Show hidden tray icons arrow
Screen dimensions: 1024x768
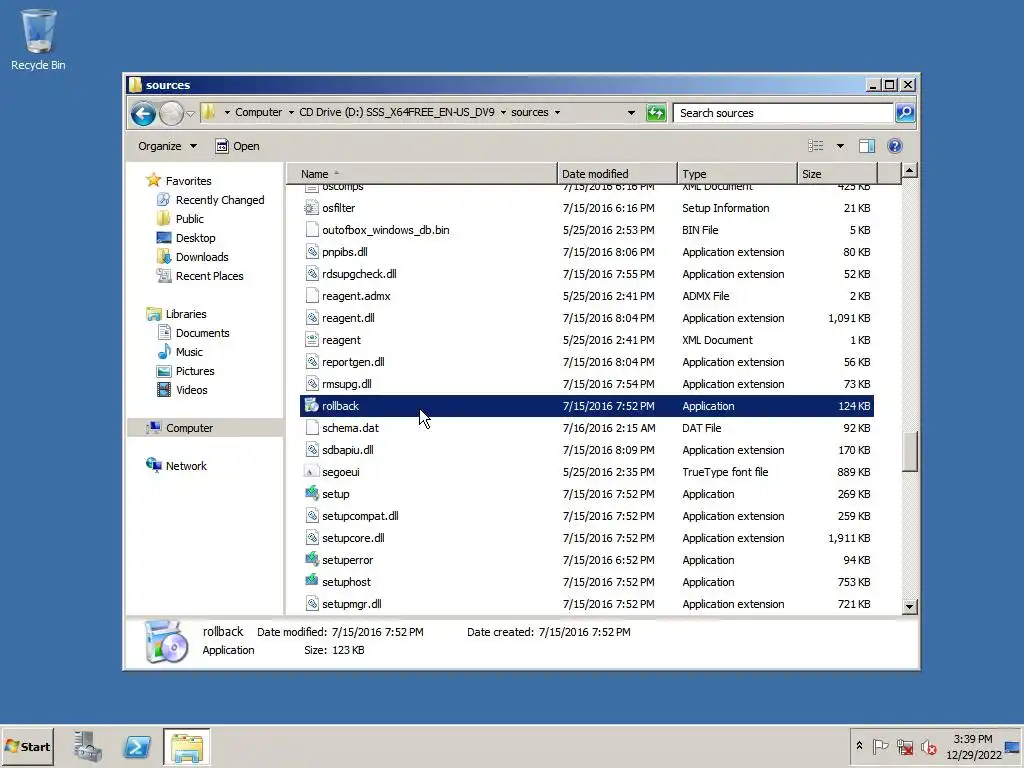coord(859,746)
